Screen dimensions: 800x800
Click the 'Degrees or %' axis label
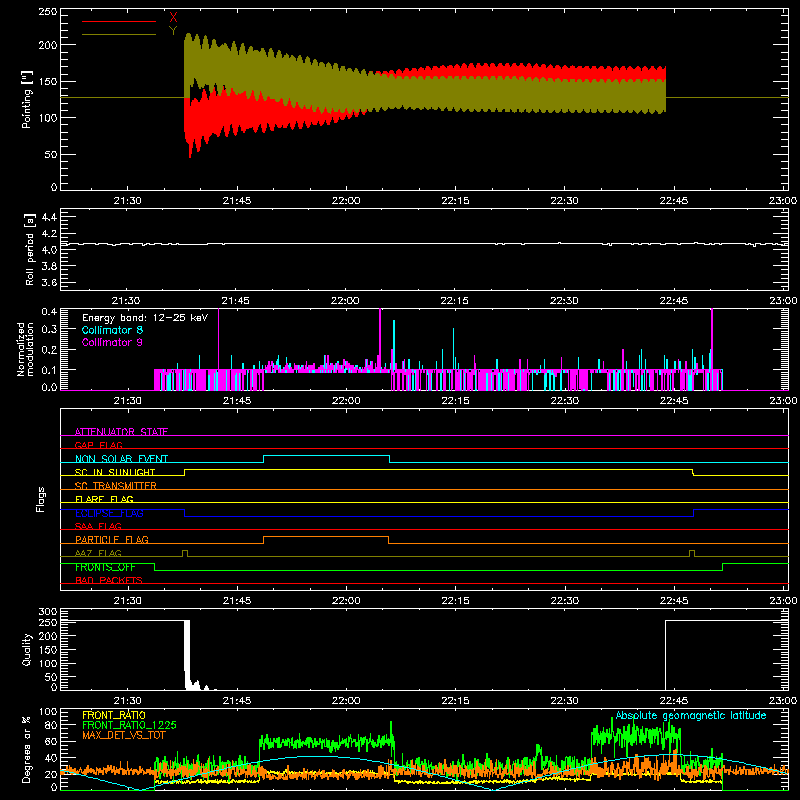click(26, 749)
